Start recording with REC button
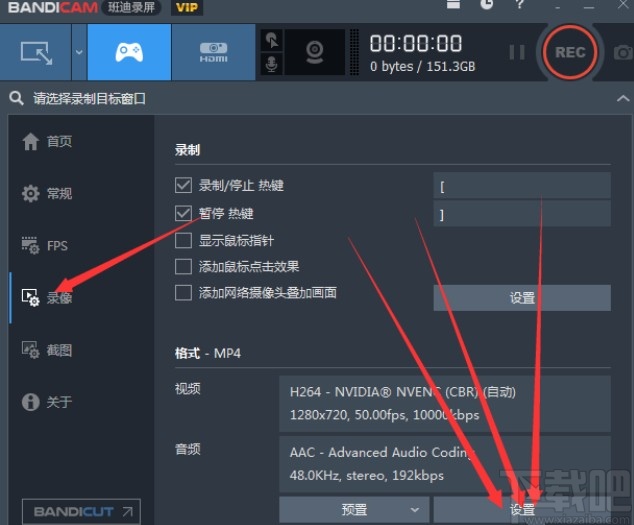Image resolution: width=634 pixels, height=525 pixels. (x=570, y=52)
